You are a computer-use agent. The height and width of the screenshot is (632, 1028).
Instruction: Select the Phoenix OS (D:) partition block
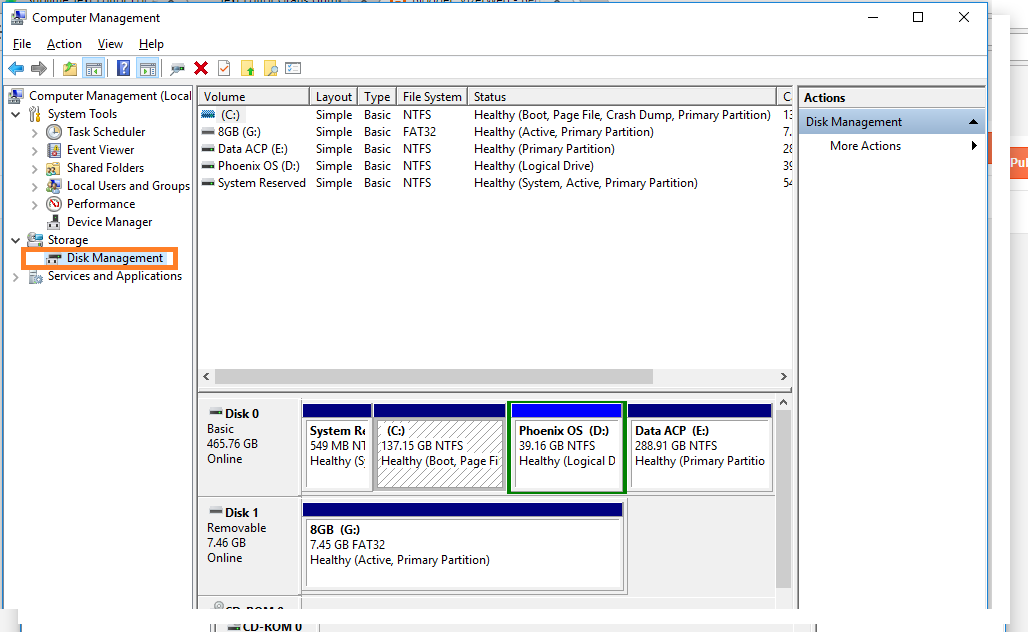tap(566, 447)
